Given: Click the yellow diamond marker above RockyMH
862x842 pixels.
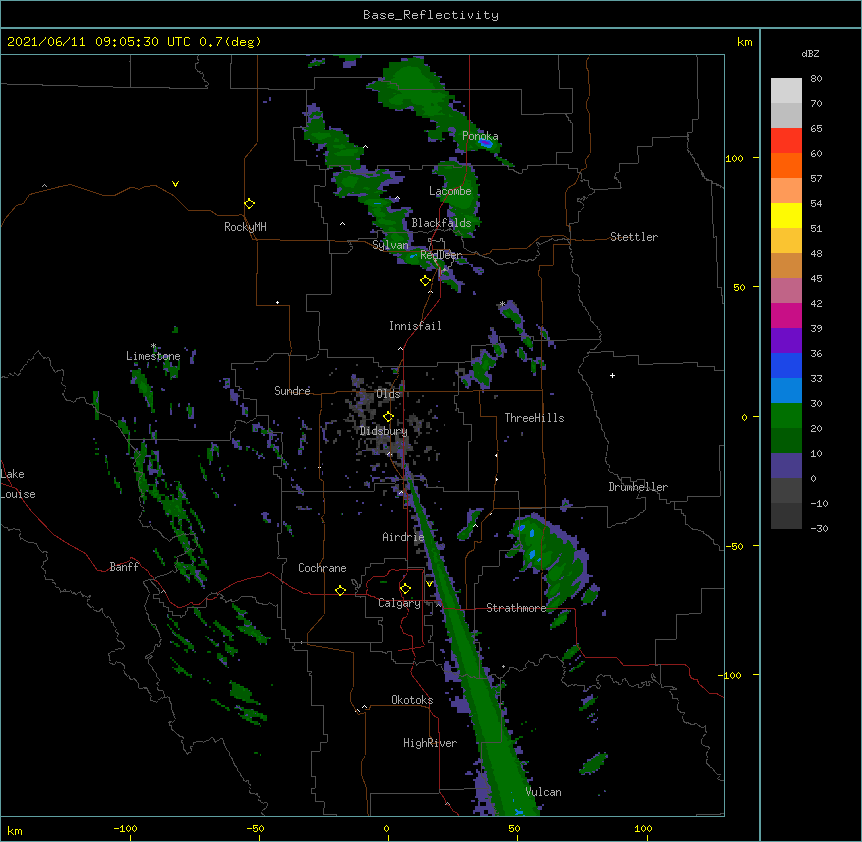Looking at the screenshot, I should pos(249,203).
